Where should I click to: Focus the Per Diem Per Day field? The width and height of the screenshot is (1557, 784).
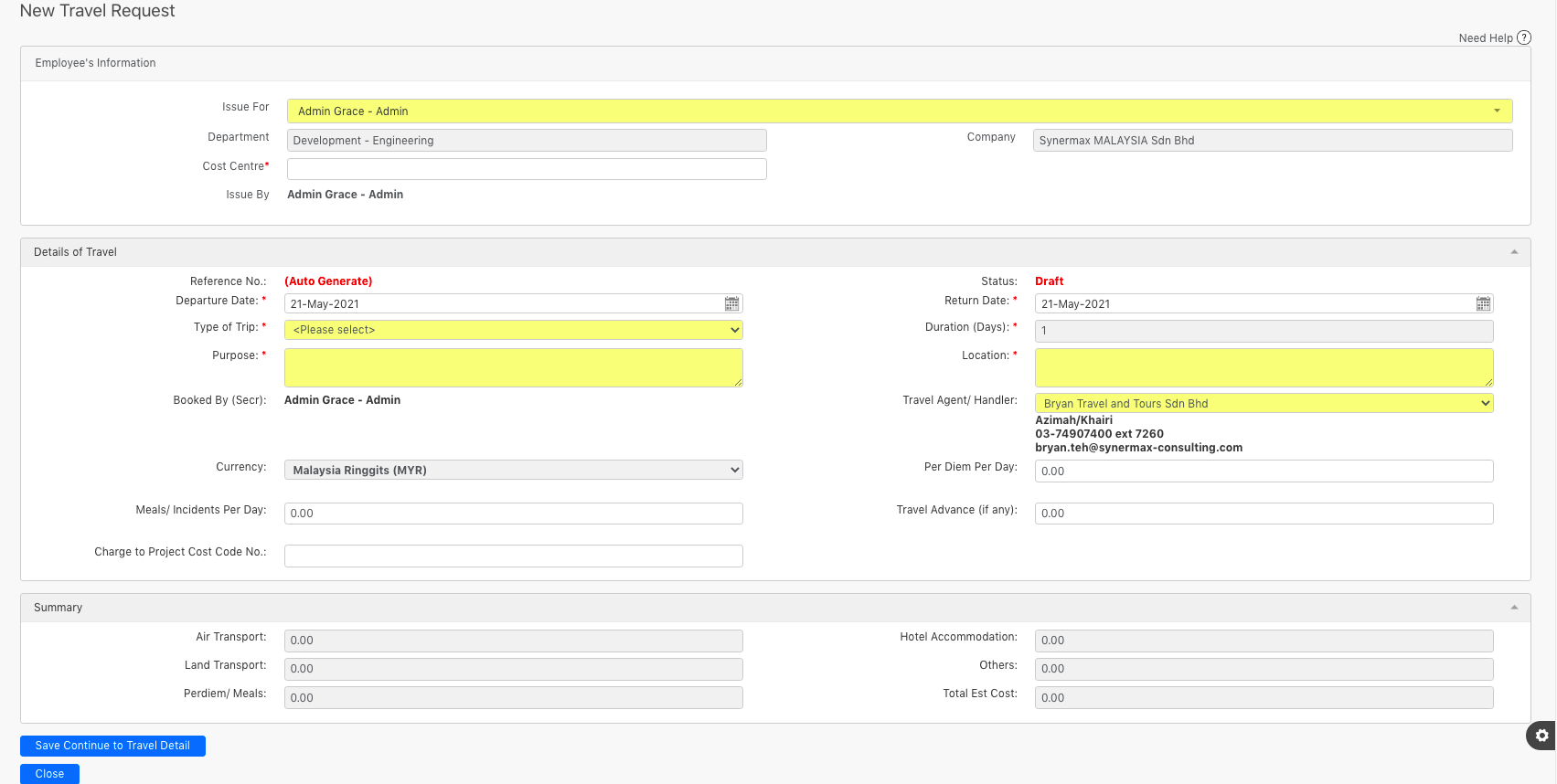1264,471
